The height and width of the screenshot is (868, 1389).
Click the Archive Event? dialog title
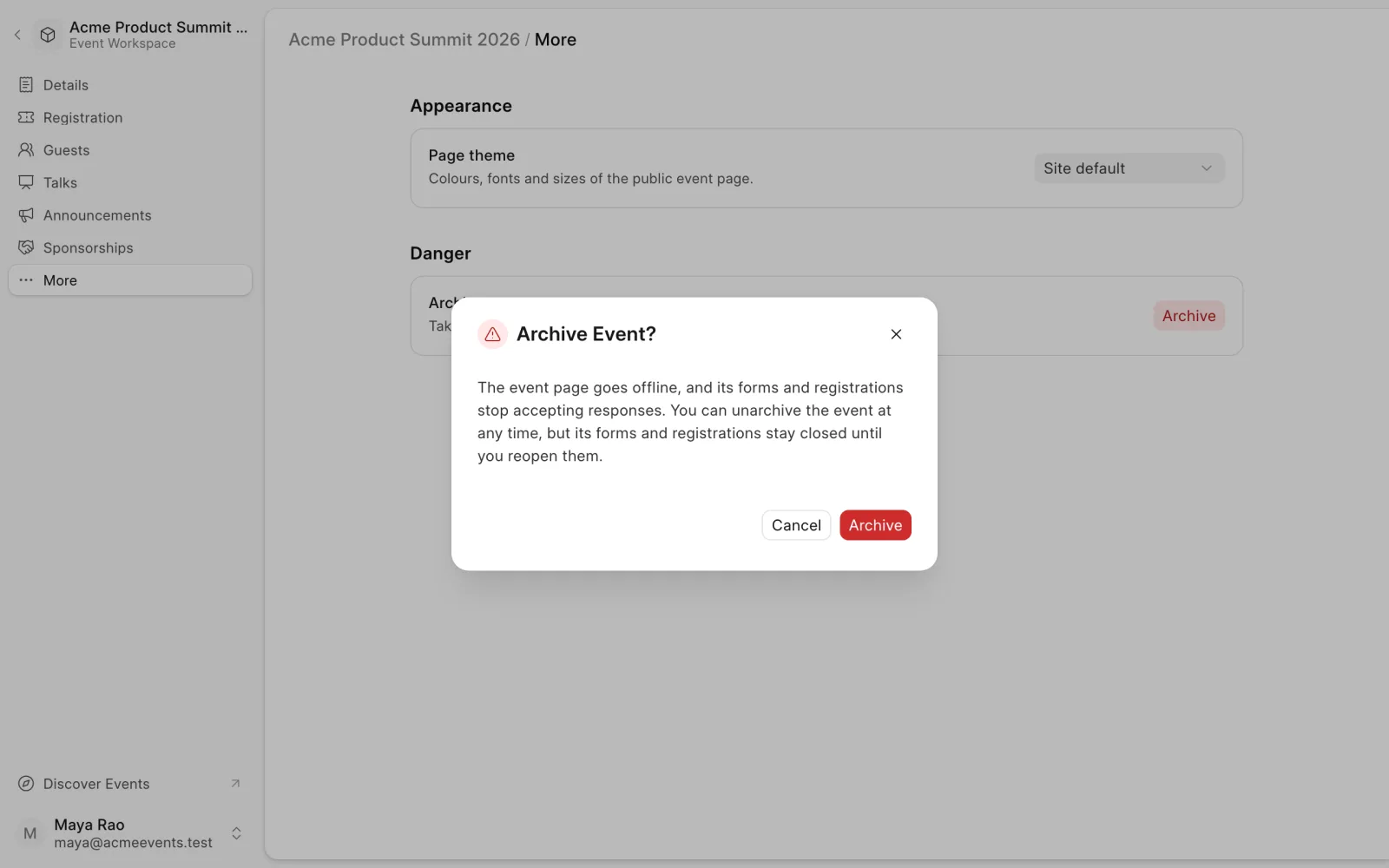pyautogui.click(x=586, y=334)
